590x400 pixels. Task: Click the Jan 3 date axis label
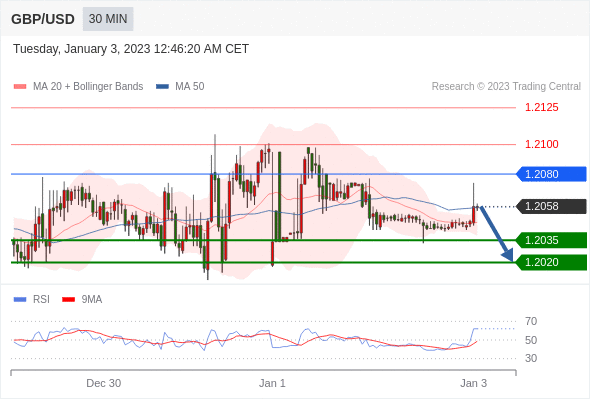473,383
